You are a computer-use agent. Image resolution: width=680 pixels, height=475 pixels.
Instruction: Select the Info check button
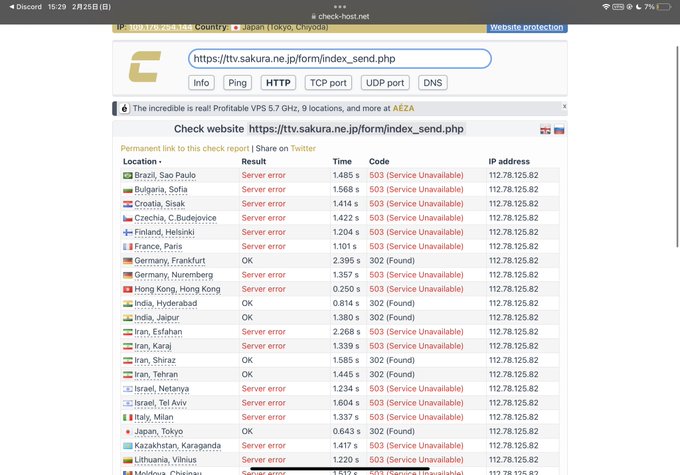coord(201,83)
